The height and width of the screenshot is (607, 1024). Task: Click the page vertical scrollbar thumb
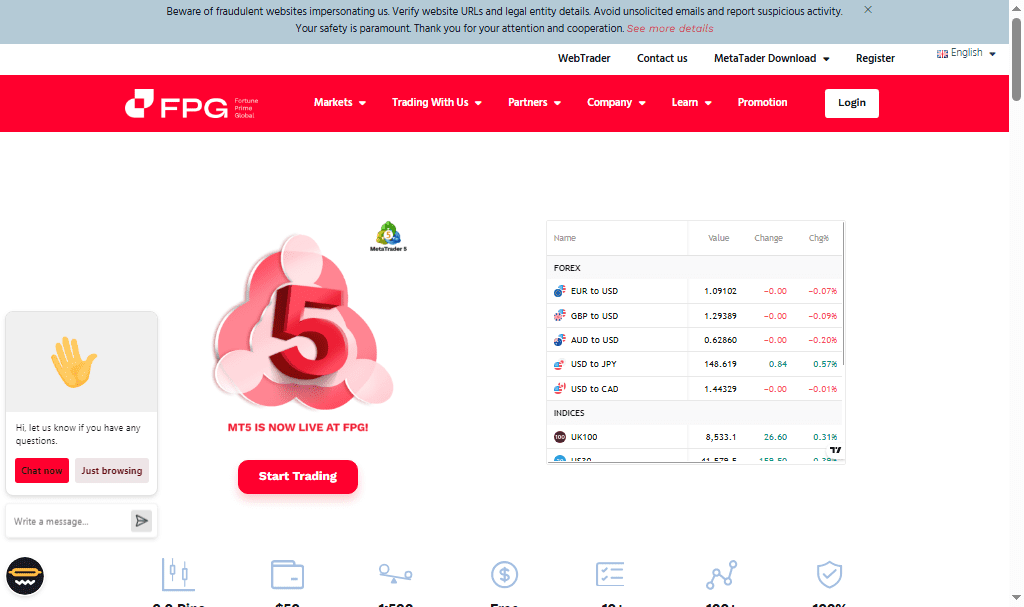tap(1016, 59)
